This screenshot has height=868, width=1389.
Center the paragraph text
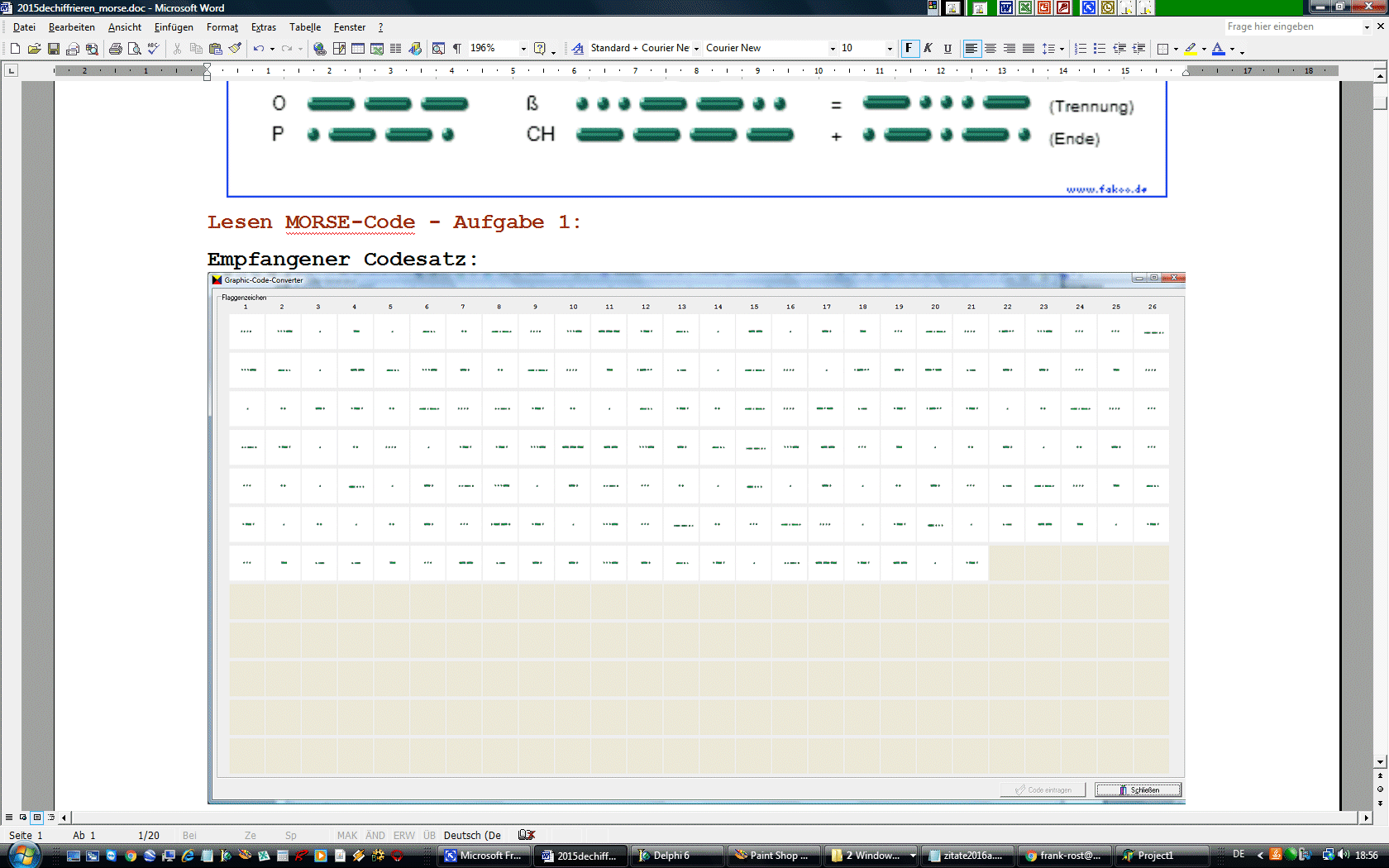point(990,49)
